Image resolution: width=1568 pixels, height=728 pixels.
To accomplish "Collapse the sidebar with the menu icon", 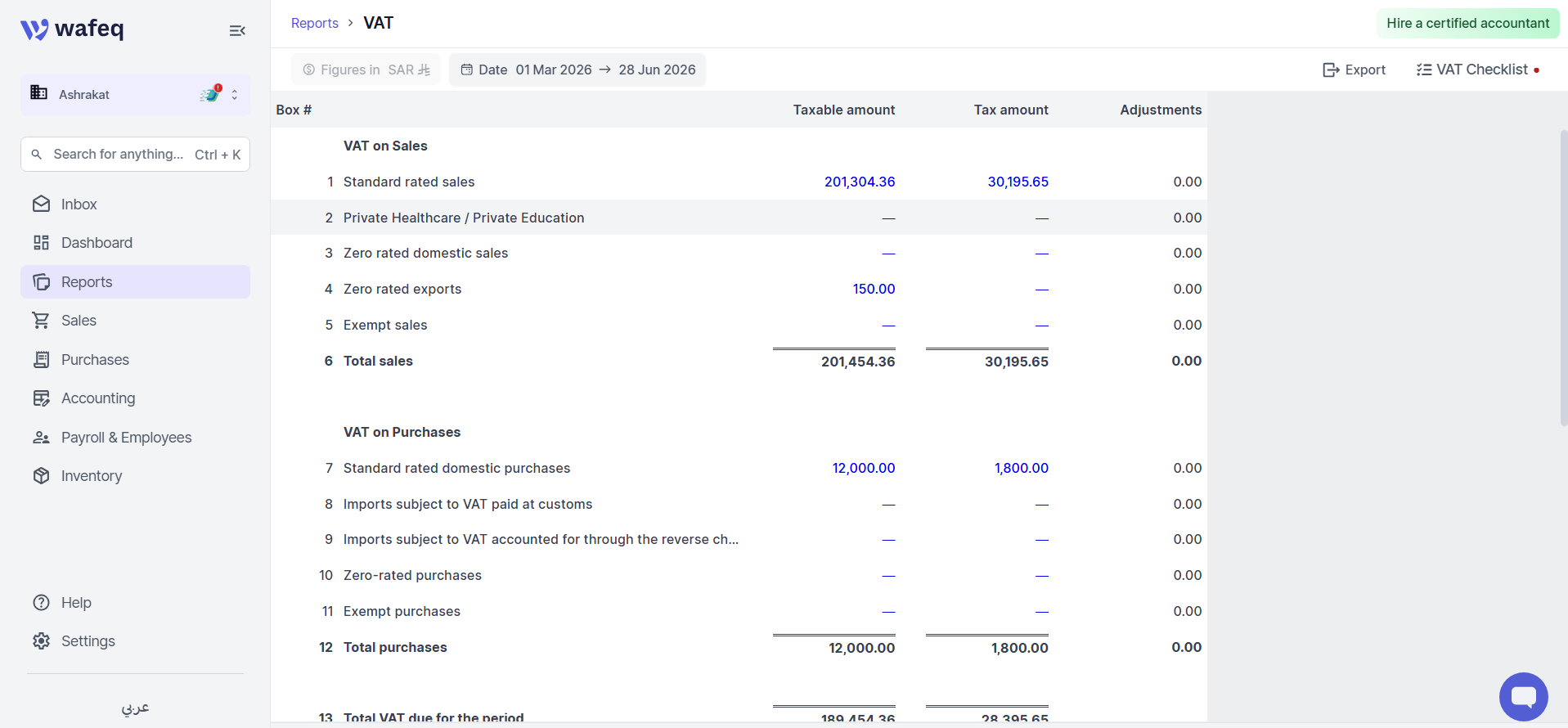I will pos(237,30).
